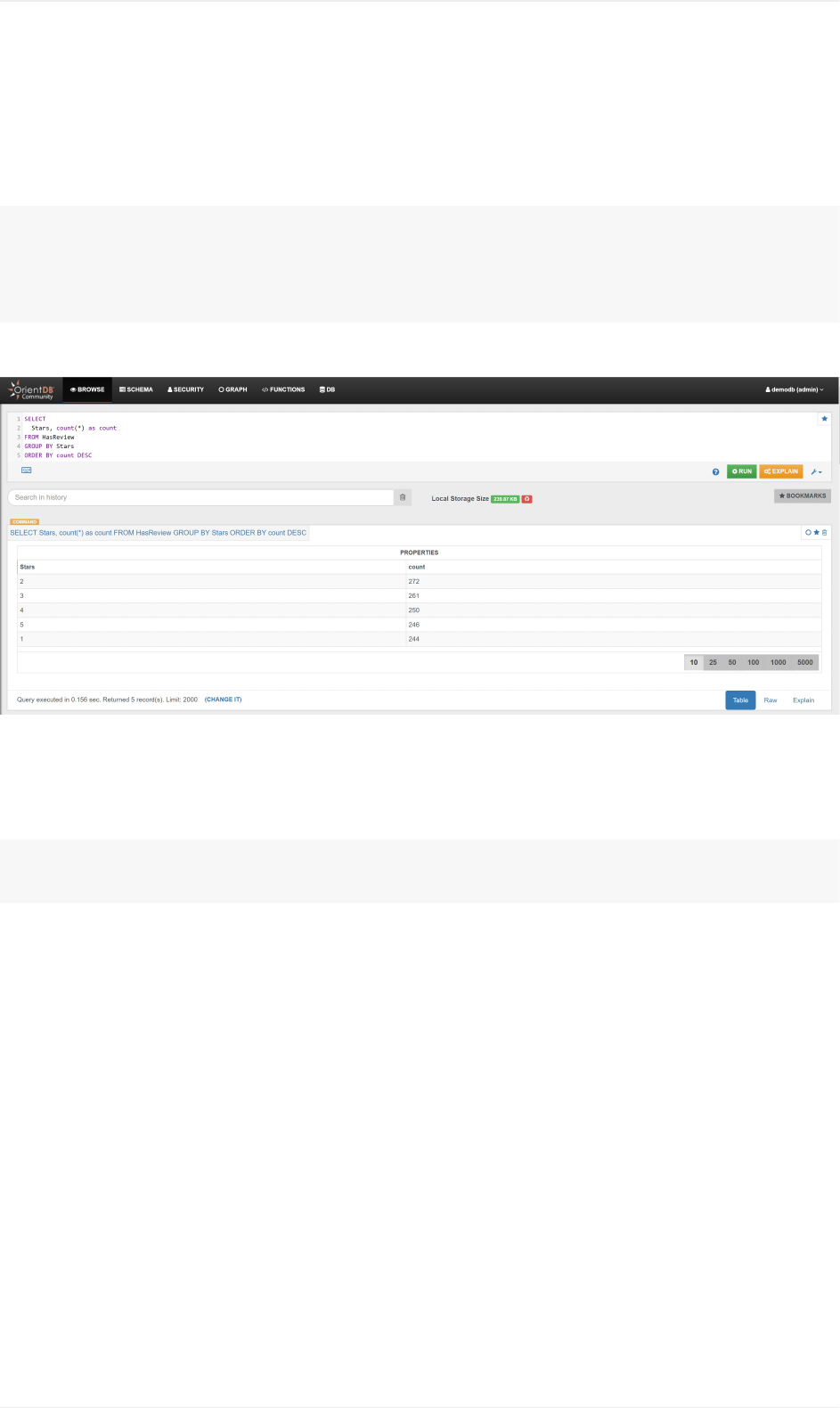The width and height of the screenshot is (840, 1408).
Task: Clear history with the trash icon beside search
Action: pos(403,497)
